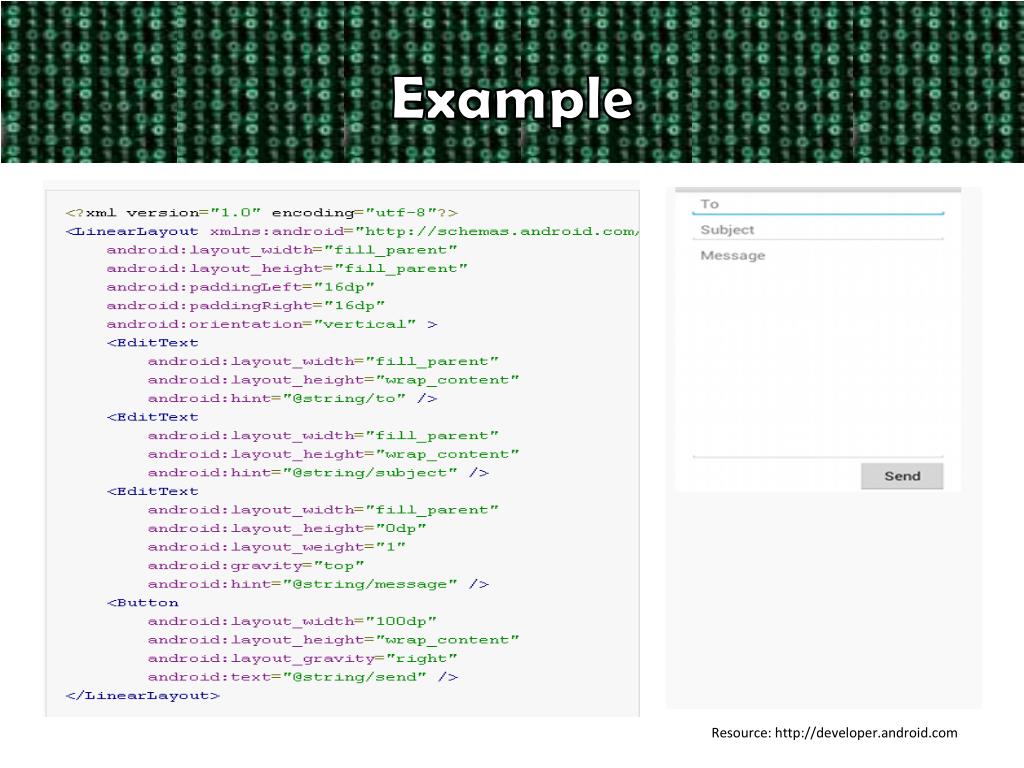Viewport: 1024px width, 768px height.
Task: Click the paddingLeft="16dp" line
Action: pos(240,287)
